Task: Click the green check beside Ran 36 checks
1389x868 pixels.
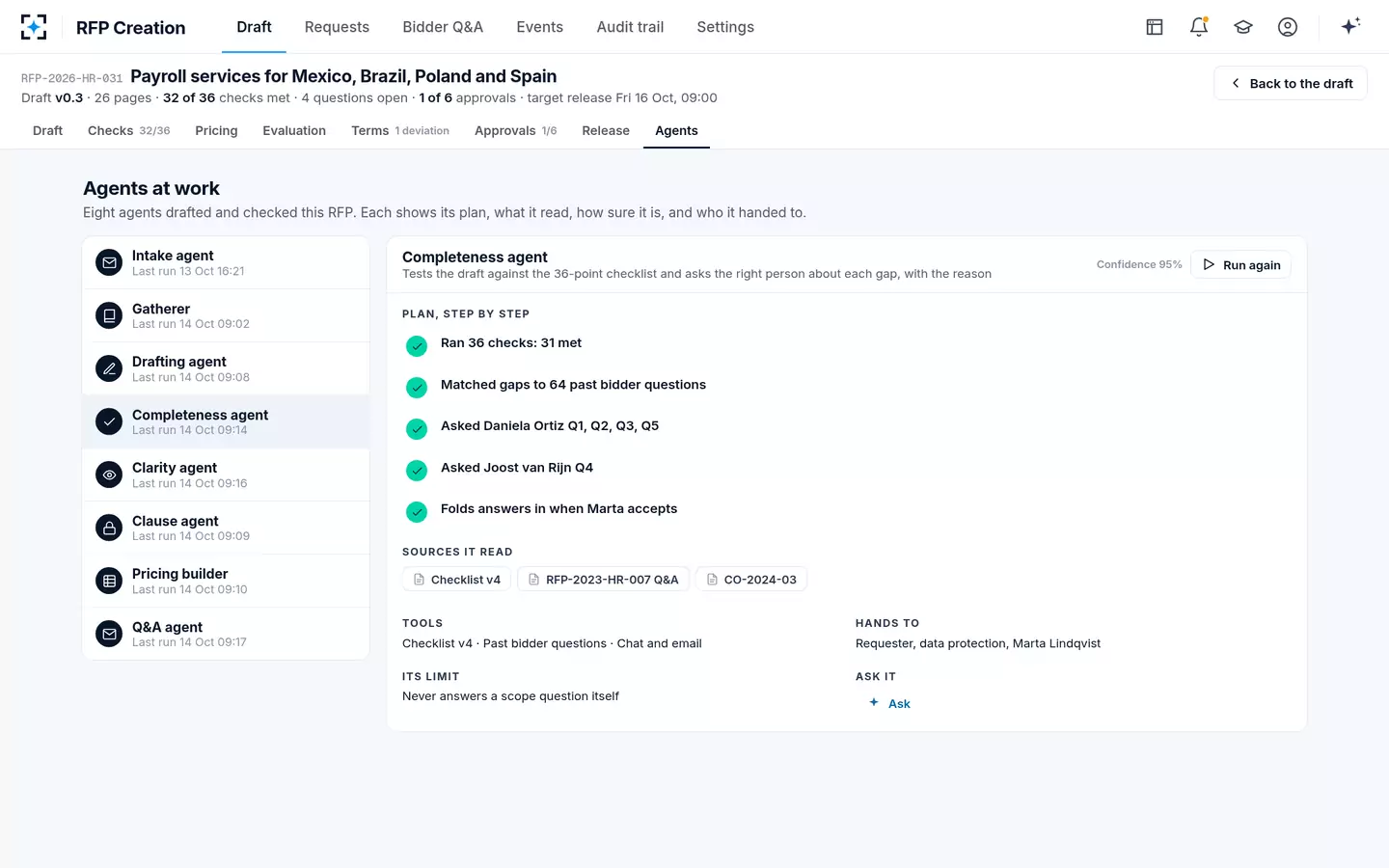Action: (x=417, y=345)
